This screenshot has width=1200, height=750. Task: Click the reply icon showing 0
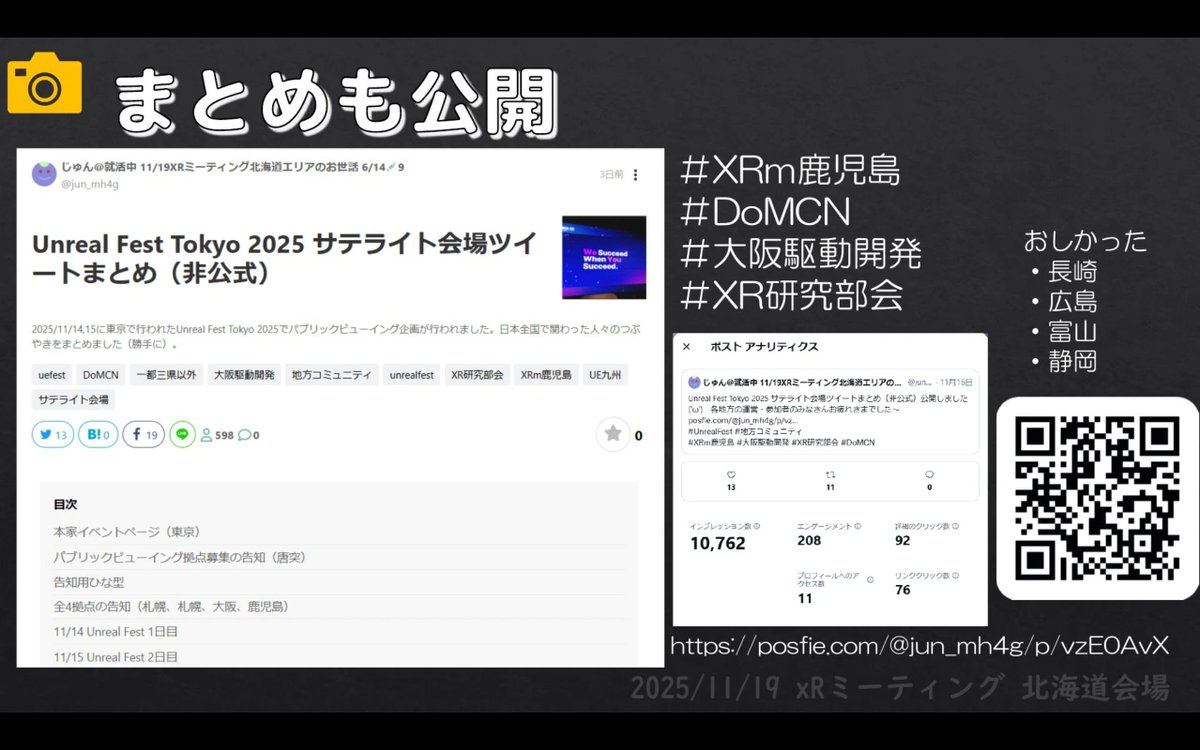pyautogui.click(x=929, y=475)
